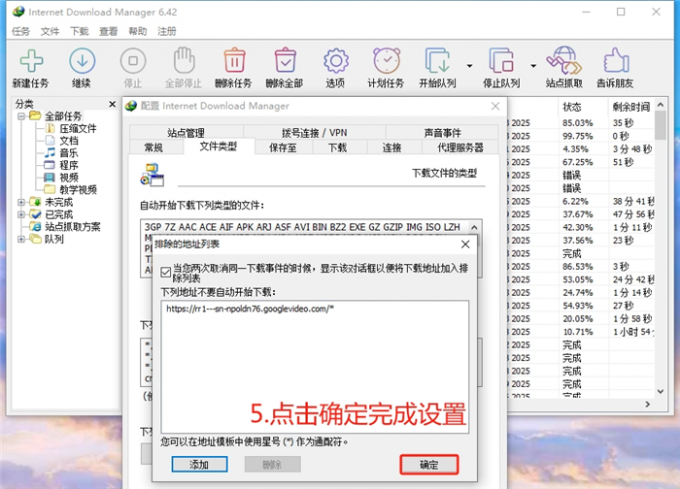
Task: Switch to 下载 tab in config dialog
Action: (337, 147)
